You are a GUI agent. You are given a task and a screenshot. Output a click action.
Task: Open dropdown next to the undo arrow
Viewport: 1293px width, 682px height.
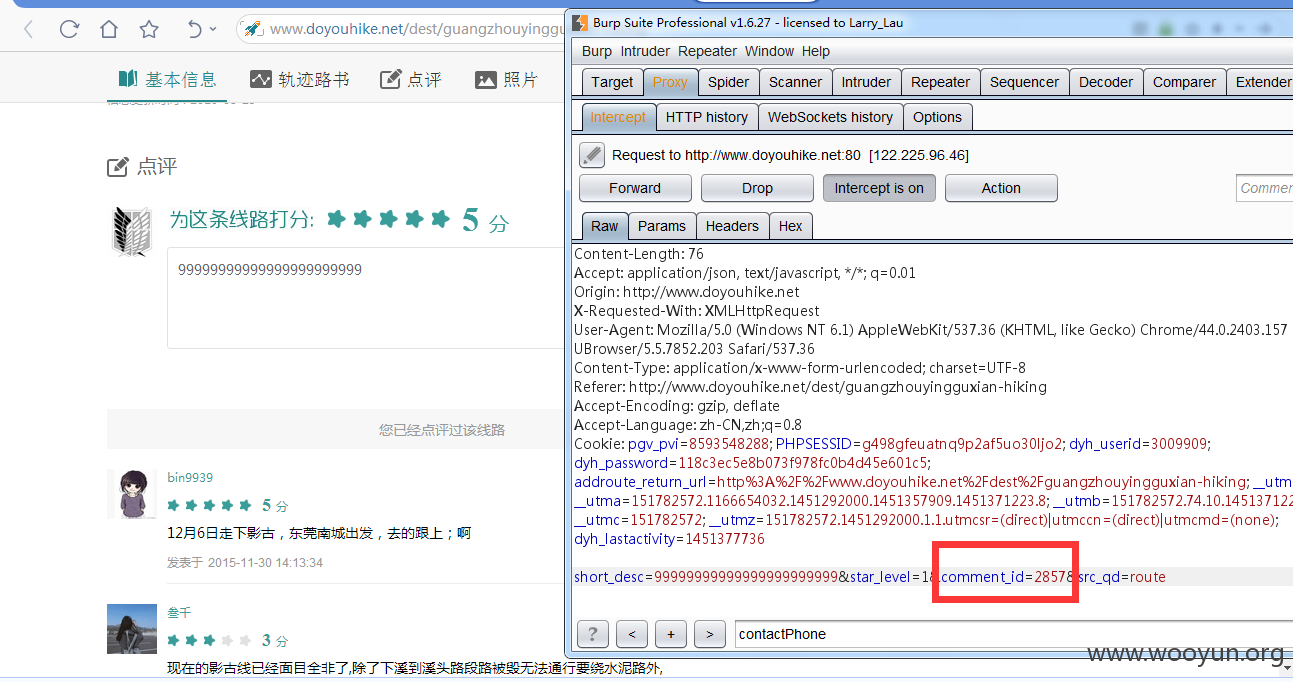(x=213, y=30)
